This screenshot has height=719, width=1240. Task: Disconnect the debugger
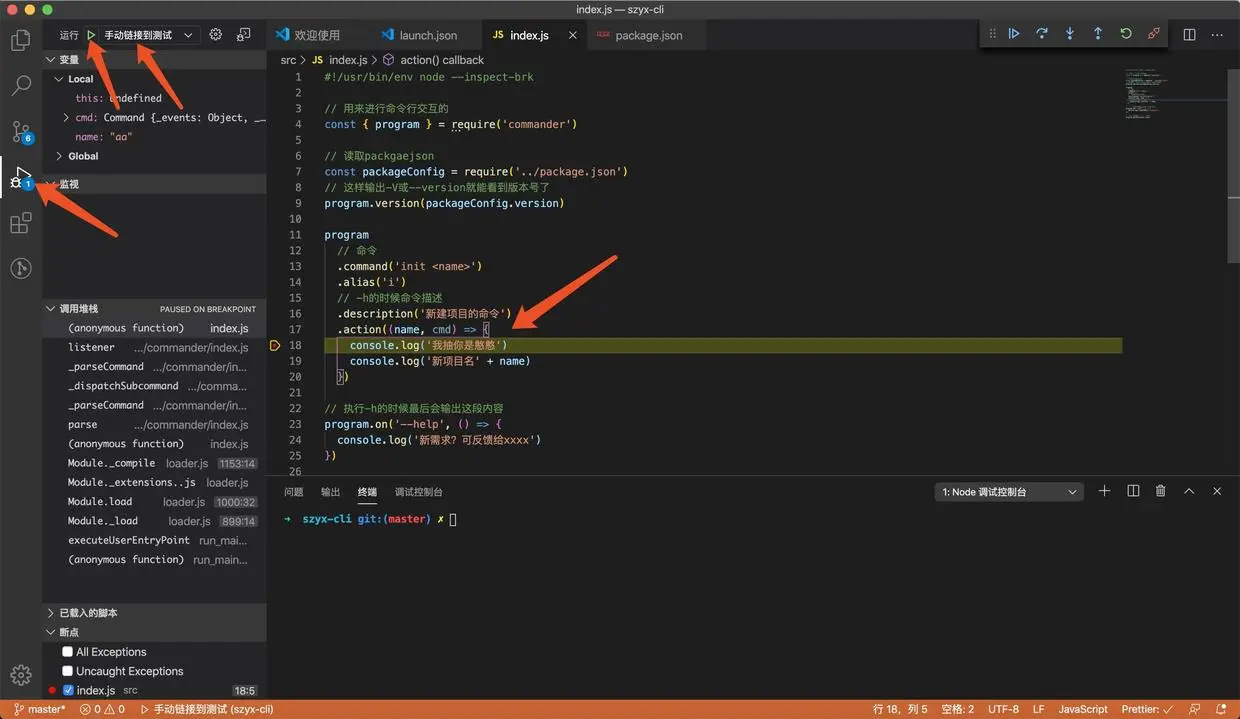pyautogui.click(x=1154, y=34)
